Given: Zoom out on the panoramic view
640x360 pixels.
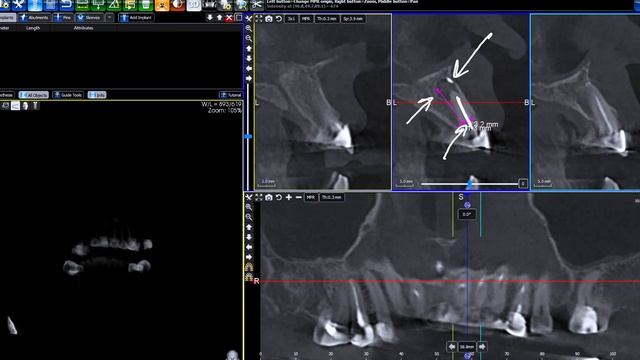Looking at the screenshot, I should pos(249,217).
